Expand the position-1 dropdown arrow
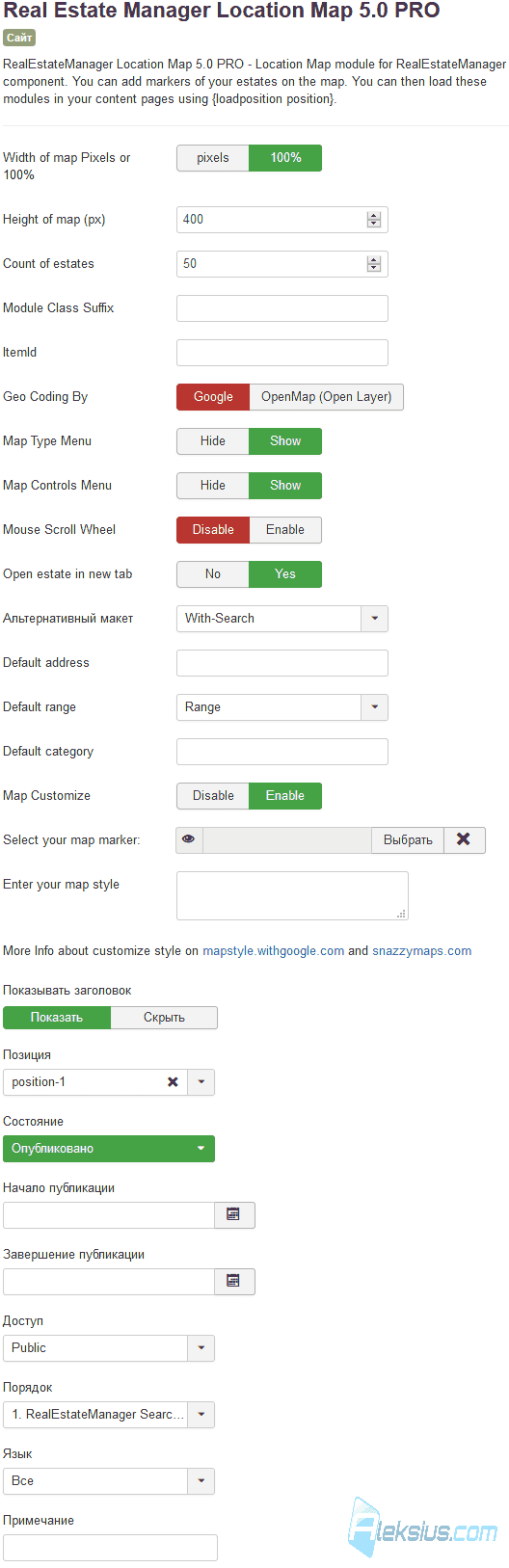This screenshot has width=509, height=1568. 201,1082
